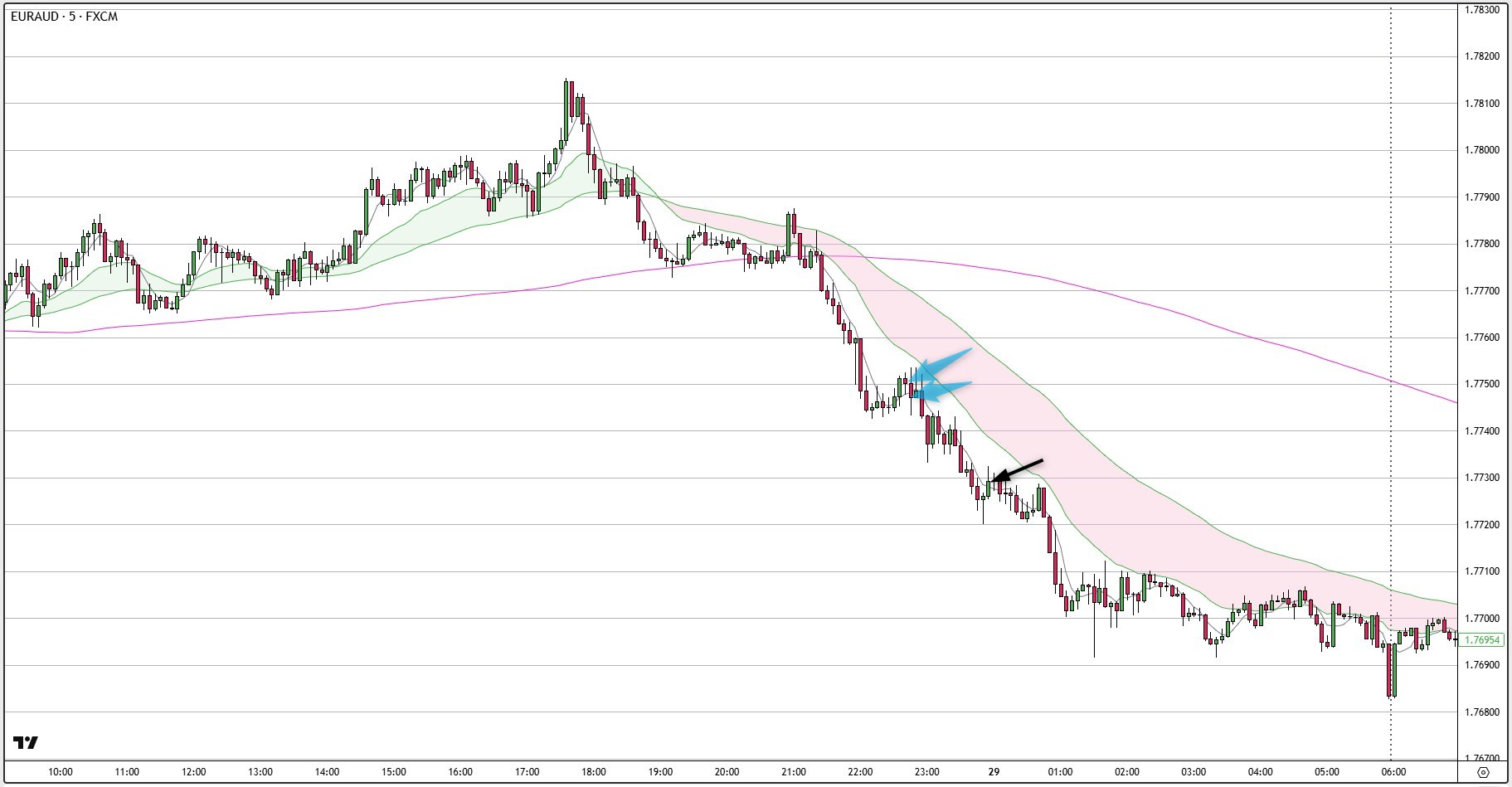
Task: Click the EURAUD · 5 · FXCM symbol title
Action: (65, 17)
